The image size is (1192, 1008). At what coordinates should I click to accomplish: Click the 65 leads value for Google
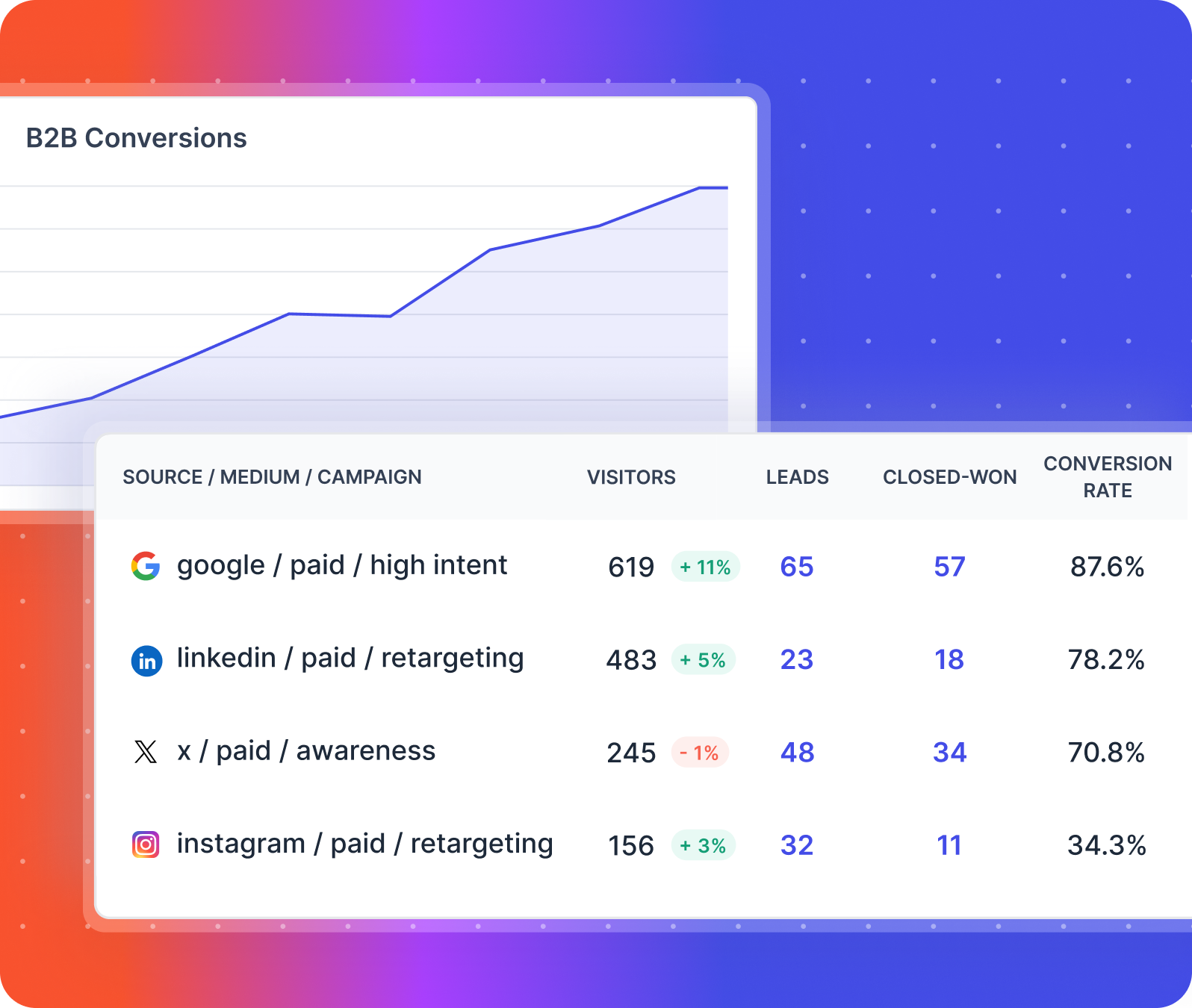click(796, 567)
